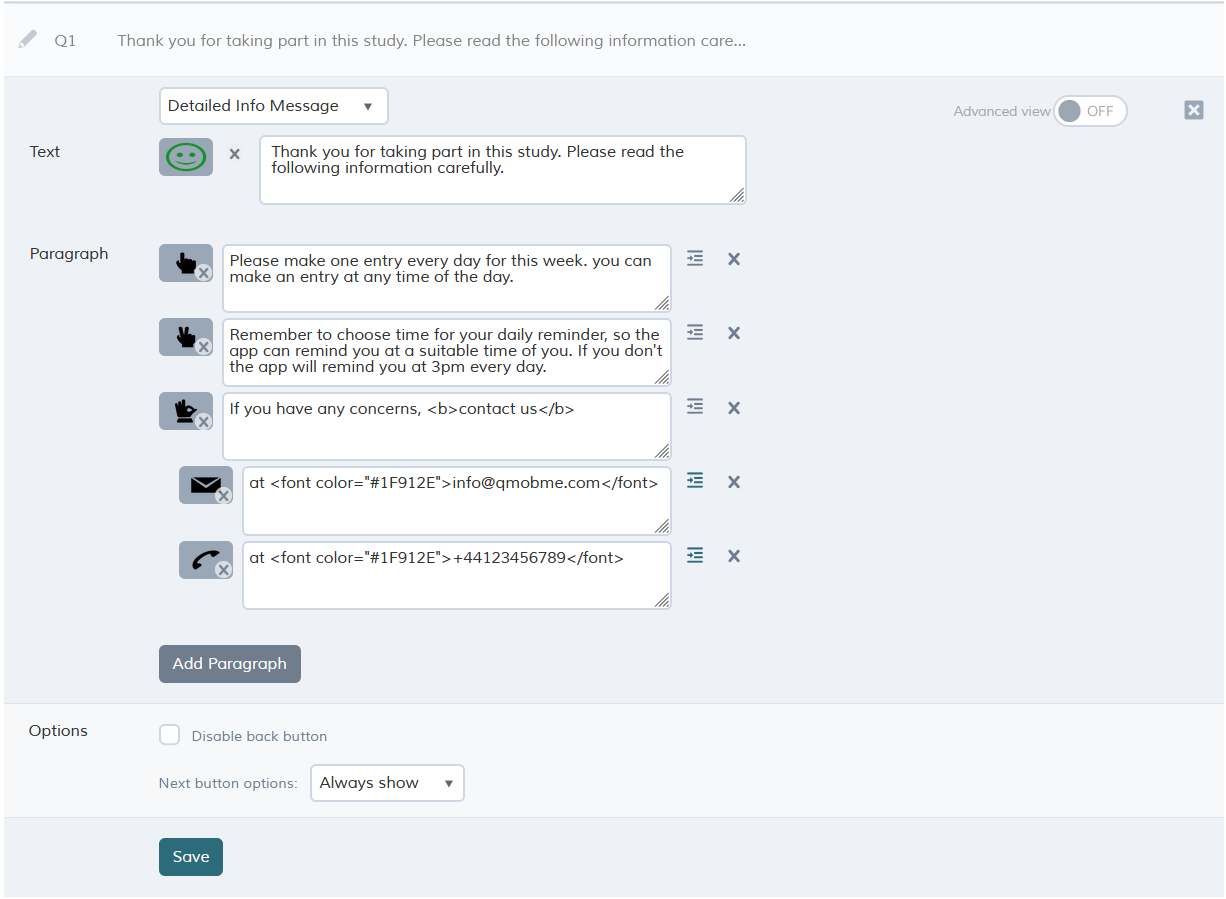Click the Add Paragraph button
The image size is (1226, 899).
click(x=230, y=664)
